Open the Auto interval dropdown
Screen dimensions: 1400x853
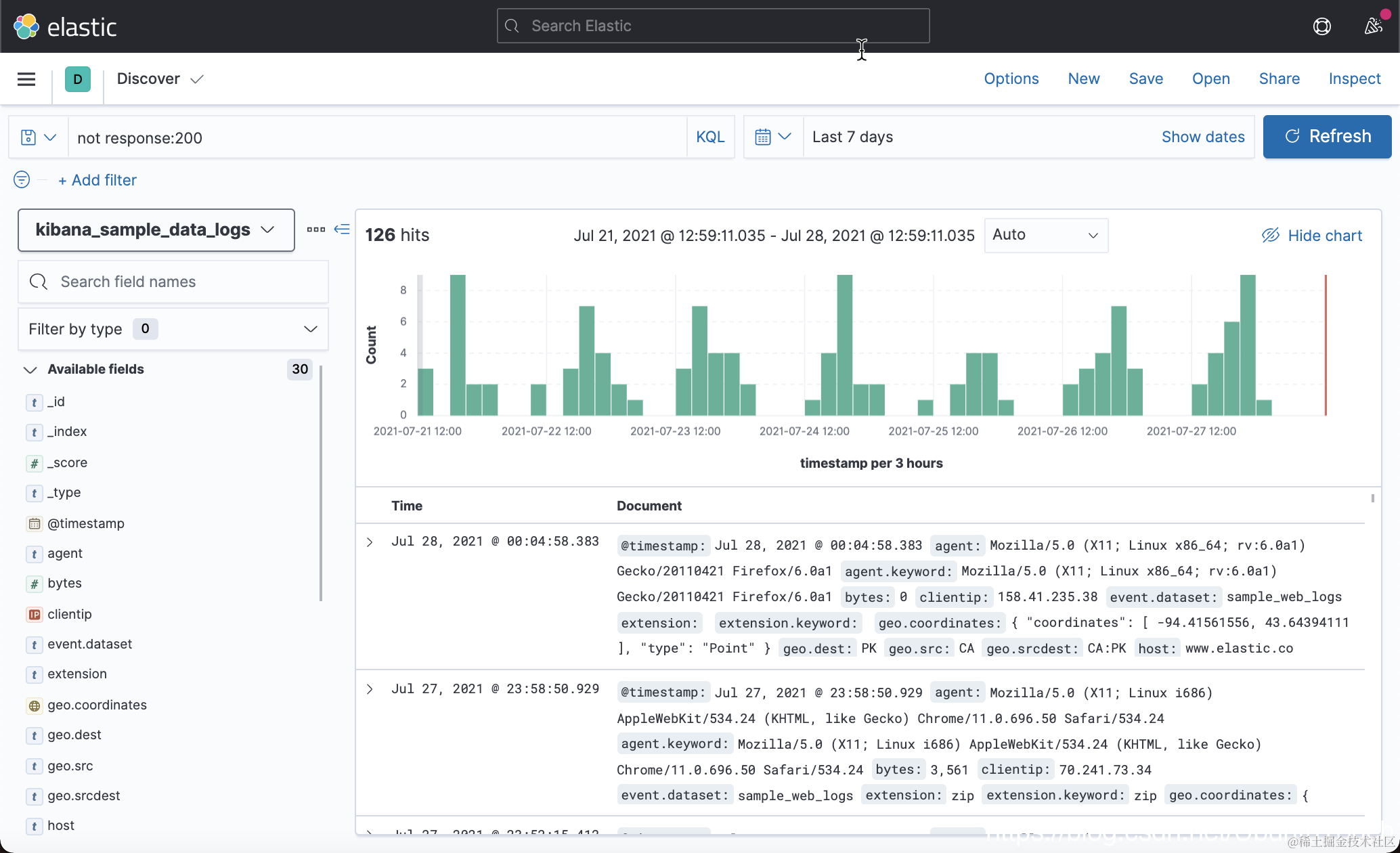pyautogui.click(x=1046, y=235)
